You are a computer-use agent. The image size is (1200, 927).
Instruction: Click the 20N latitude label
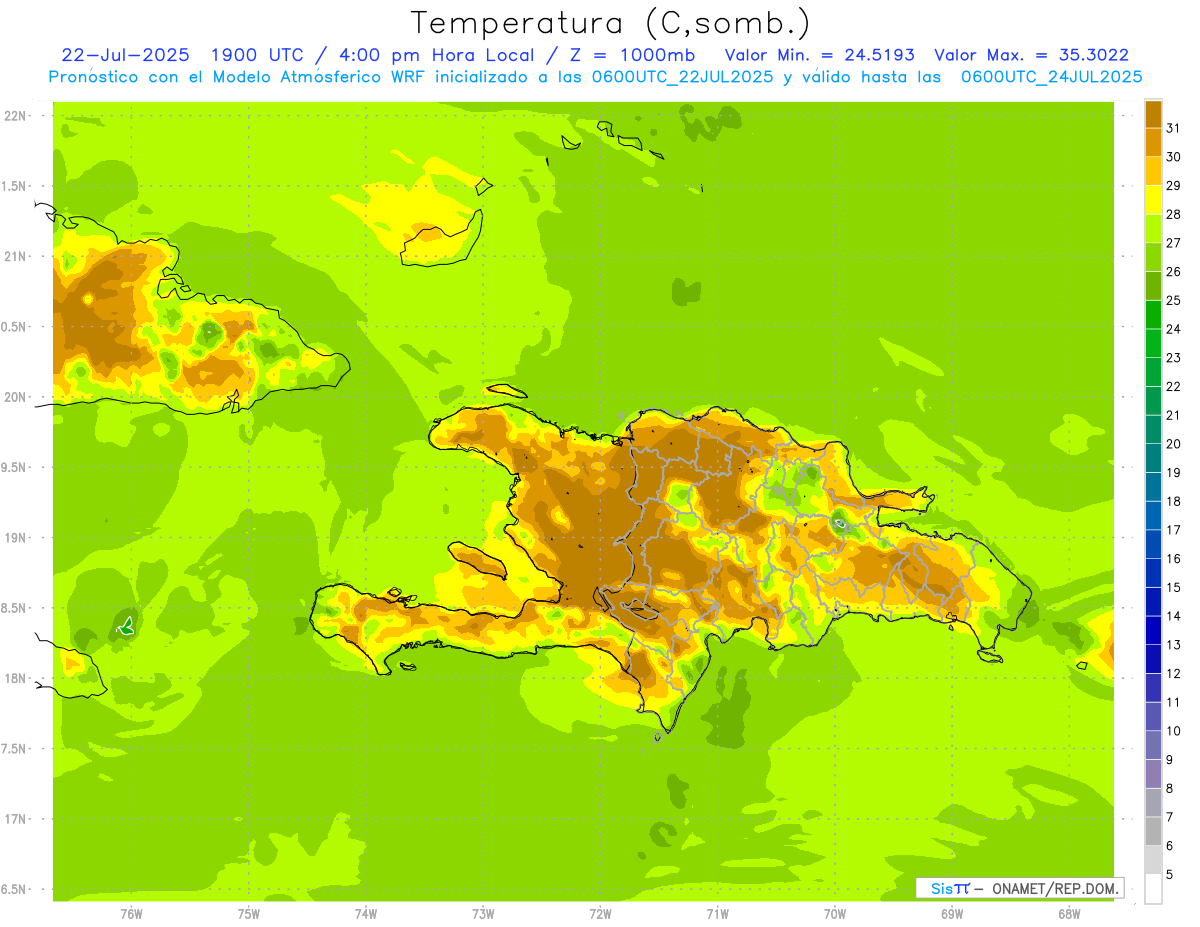[x=16, y=397]
